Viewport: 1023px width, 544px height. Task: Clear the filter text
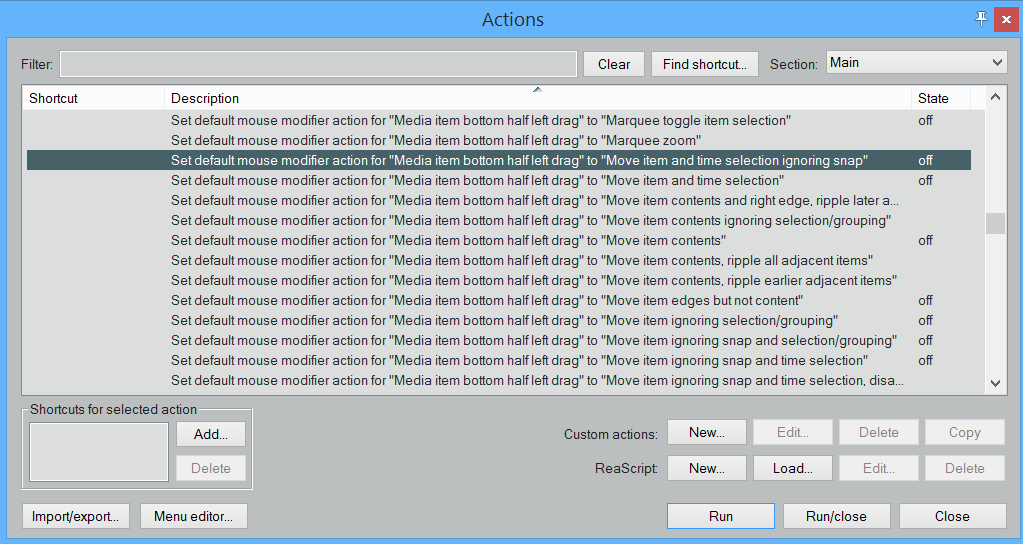[614, 64]
